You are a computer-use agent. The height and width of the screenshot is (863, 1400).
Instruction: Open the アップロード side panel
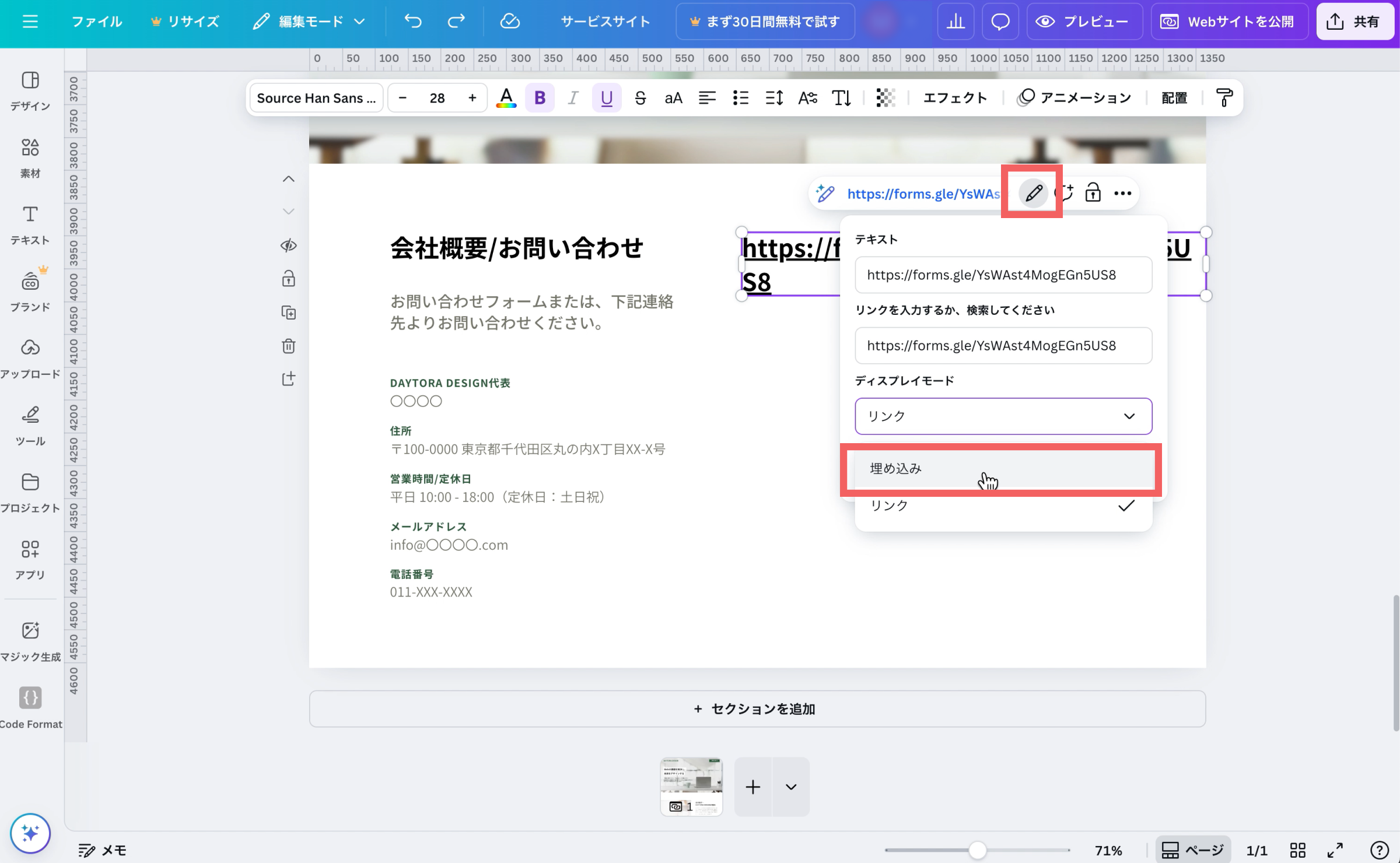30,359
